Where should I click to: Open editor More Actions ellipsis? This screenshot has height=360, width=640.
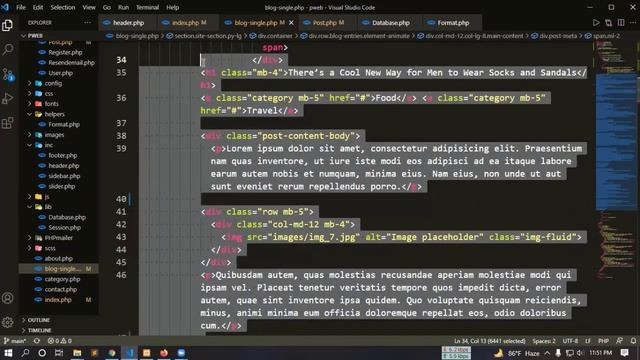pos(633,23)
